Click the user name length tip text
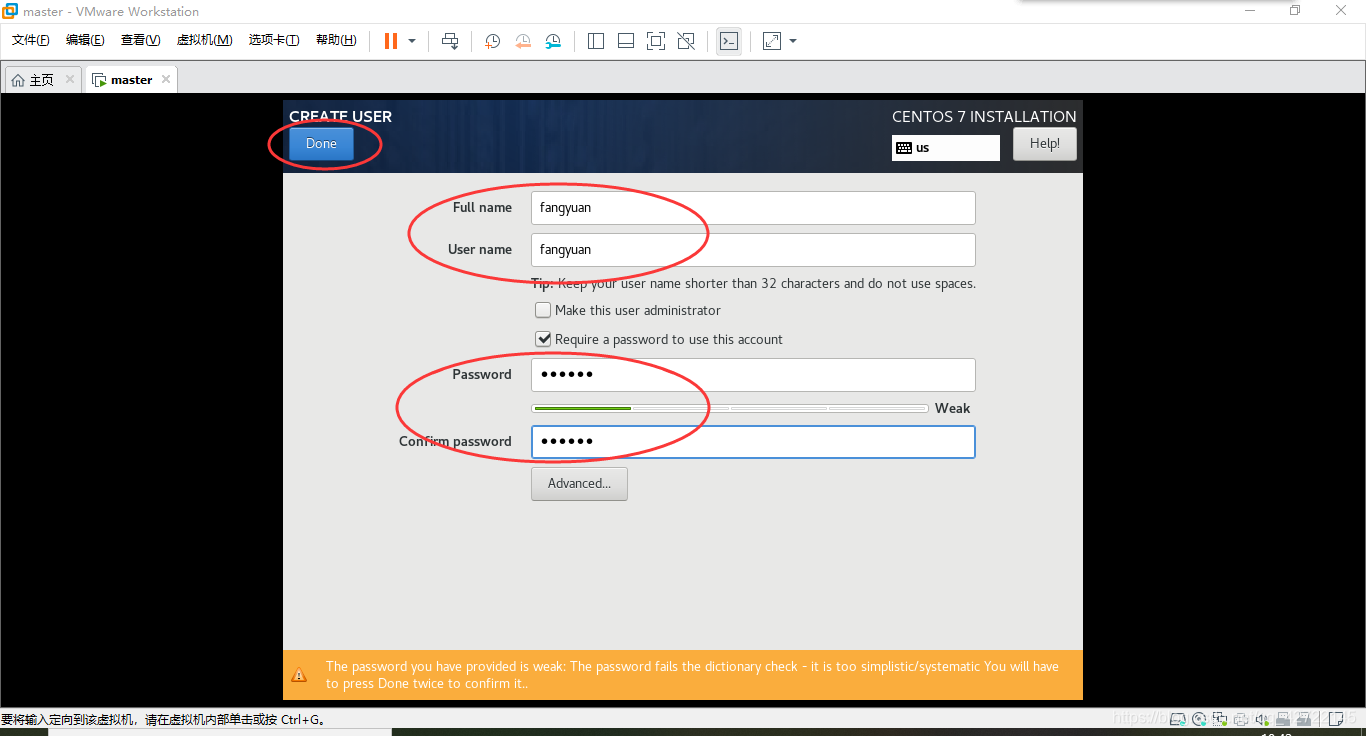The height and width of the screenshot is (736, 1366). tap(753, 283)
